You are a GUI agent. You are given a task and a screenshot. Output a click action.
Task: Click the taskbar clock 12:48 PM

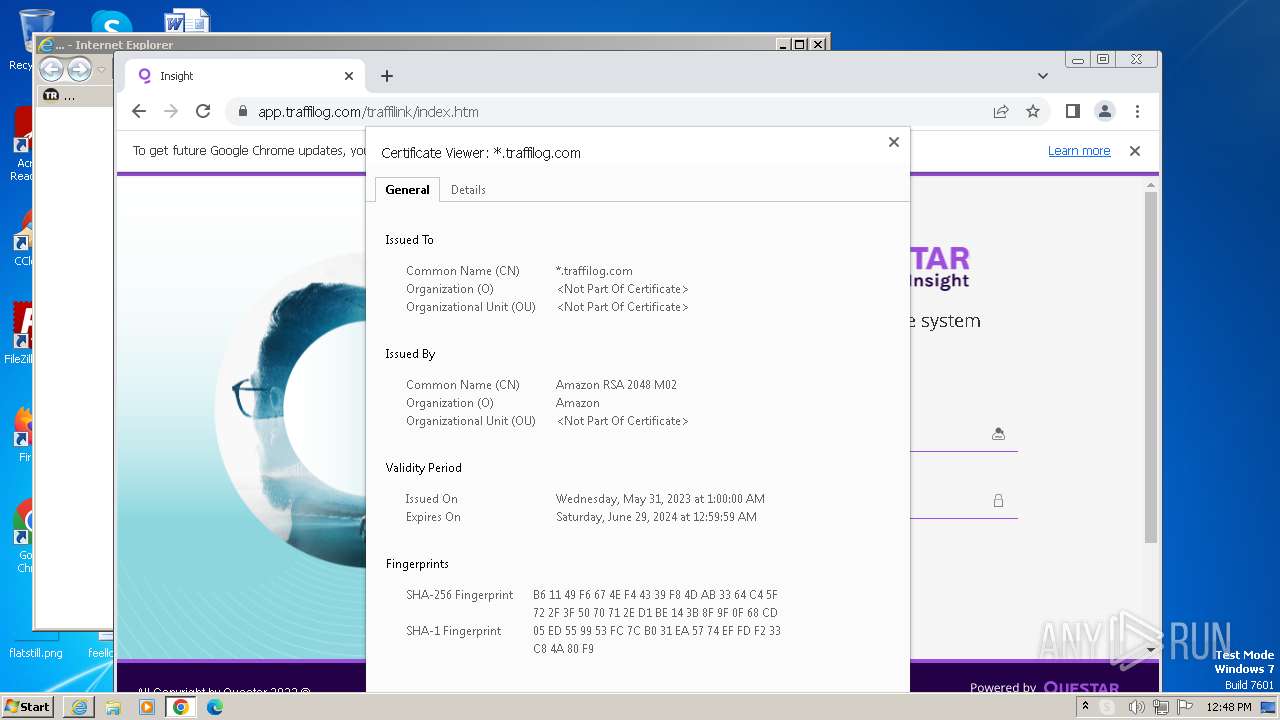pos(1229,707)
